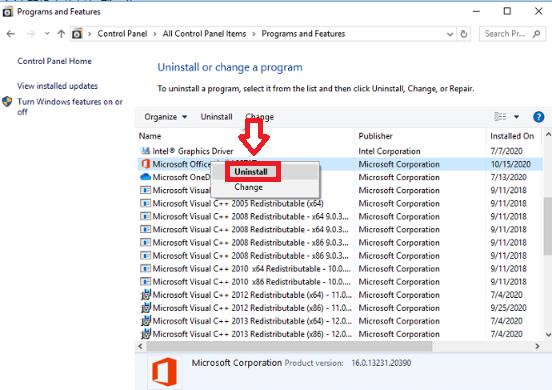Select Visual C++ 2013 Redistributable (x64)
The image size is (552, 390).
point(340,321)
